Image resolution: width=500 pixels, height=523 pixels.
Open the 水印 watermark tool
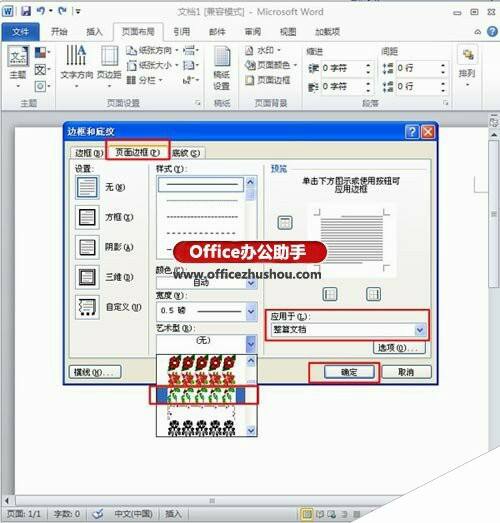coord(263,50)
